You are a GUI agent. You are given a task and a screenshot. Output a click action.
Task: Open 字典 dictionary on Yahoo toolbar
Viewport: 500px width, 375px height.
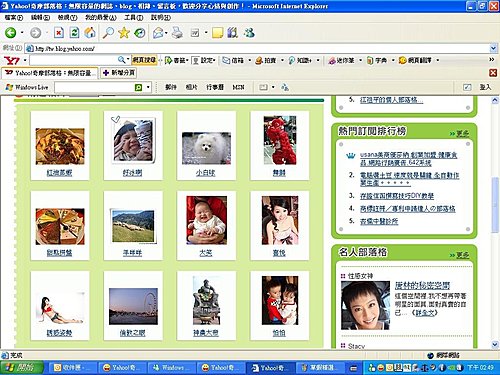pyautogui.click(x=377, y=60)
